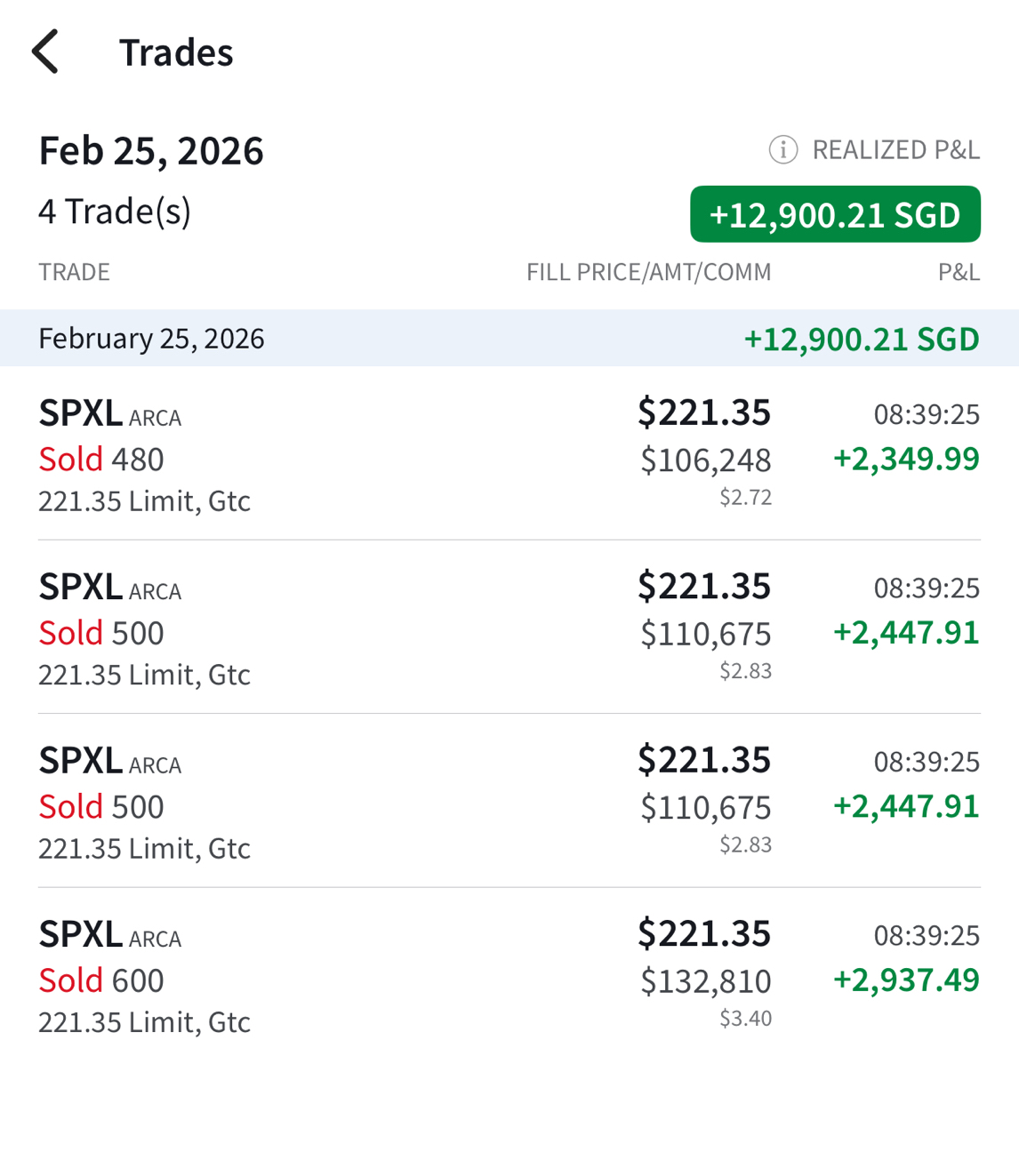The width and height of the screenshot is (1019, 1176).
Task: Tap the Feb 25, 2026 heading
Action: click(x=151, y=150)
